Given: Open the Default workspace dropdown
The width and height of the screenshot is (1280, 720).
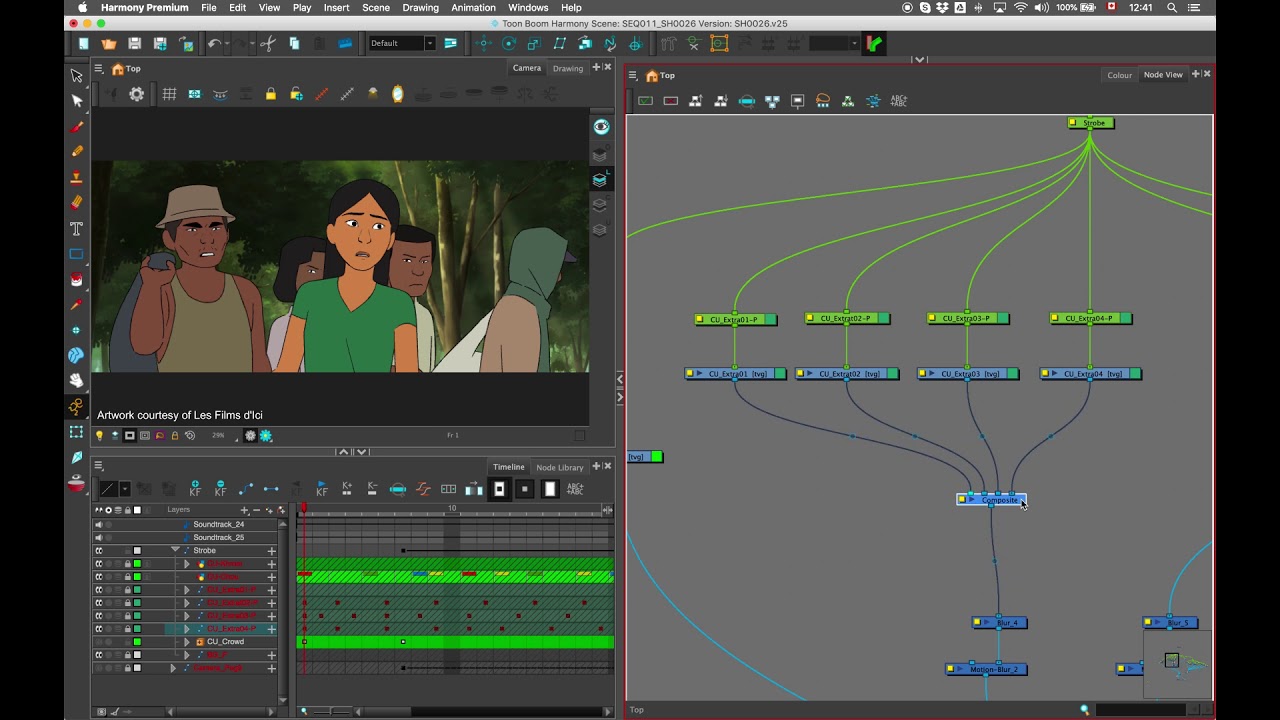Looking at the screenshot, I should coord(402,43).
